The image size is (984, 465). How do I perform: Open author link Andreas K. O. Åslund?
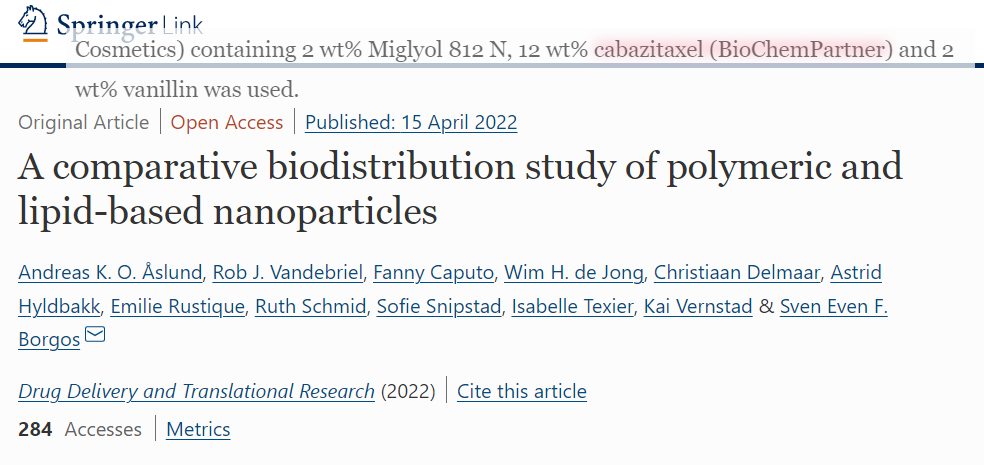tap(110, 272)
